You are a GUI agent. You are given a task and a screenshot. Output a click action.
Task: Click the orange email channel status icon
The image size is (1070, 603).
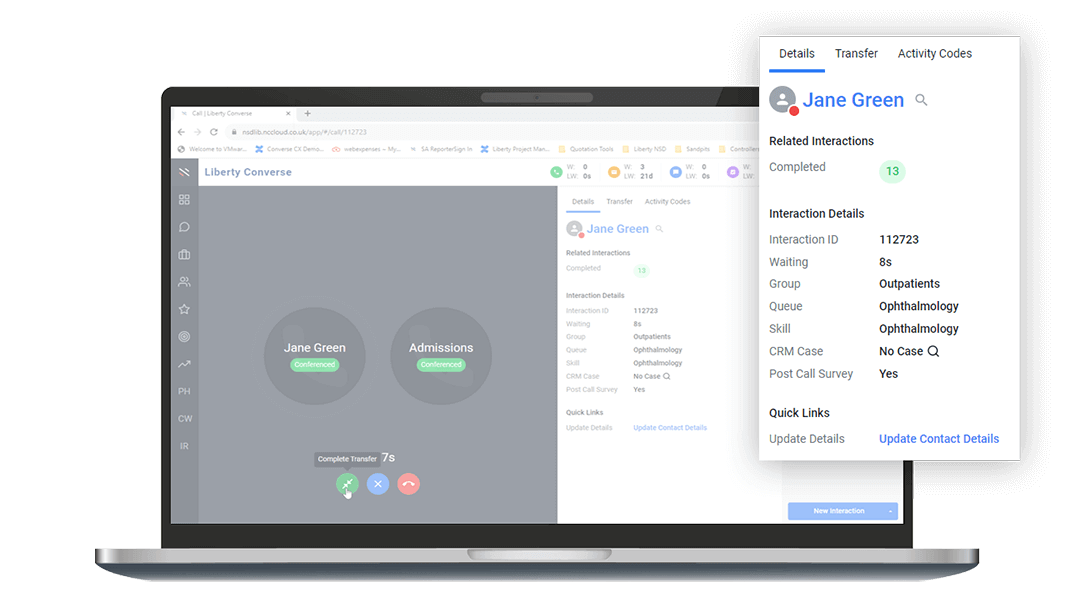coord(614,172)
